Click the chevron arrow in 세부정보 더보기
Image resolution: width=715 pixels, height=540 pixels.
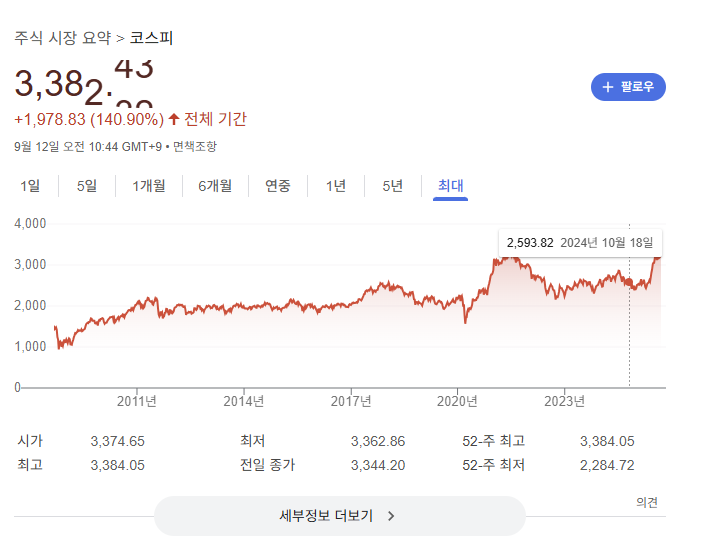pyautogui.click(x=391, y=516)
